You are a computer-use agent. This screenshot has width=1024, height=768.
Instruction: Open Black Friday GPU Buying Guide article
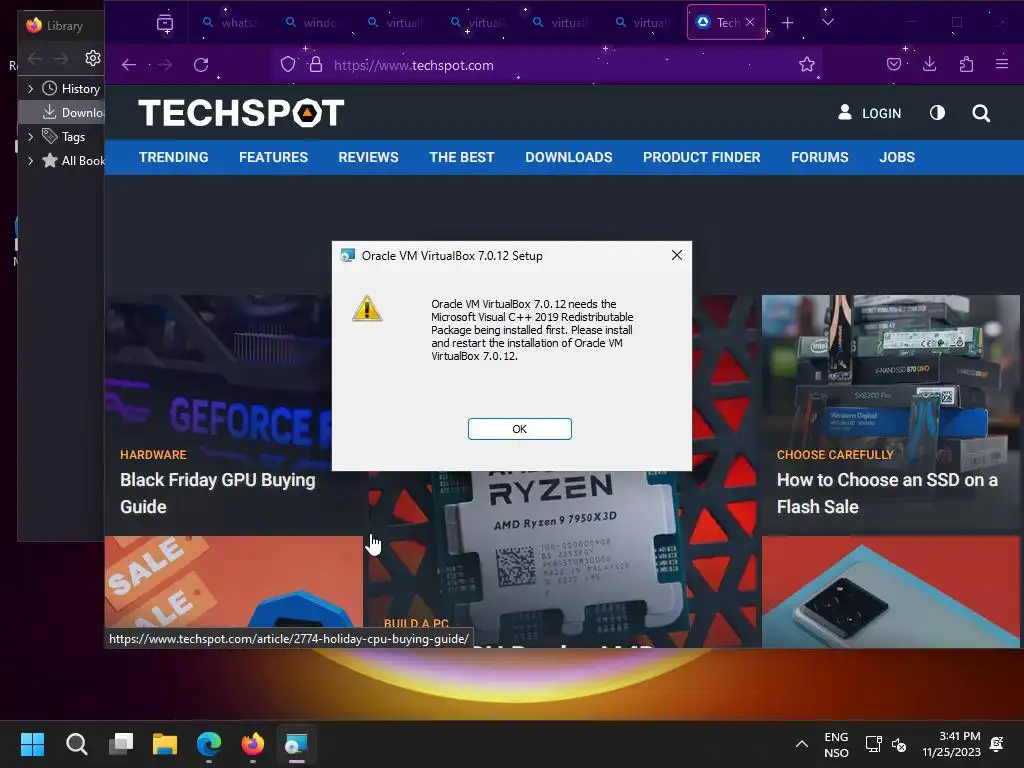point(217,493)
